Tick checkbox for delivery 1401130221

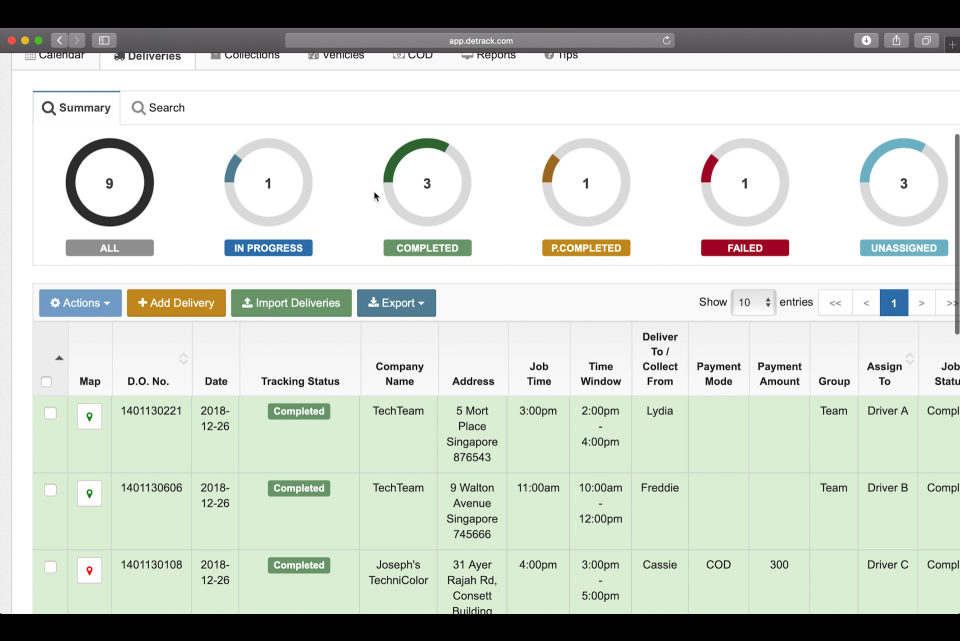tap(50, 413)
